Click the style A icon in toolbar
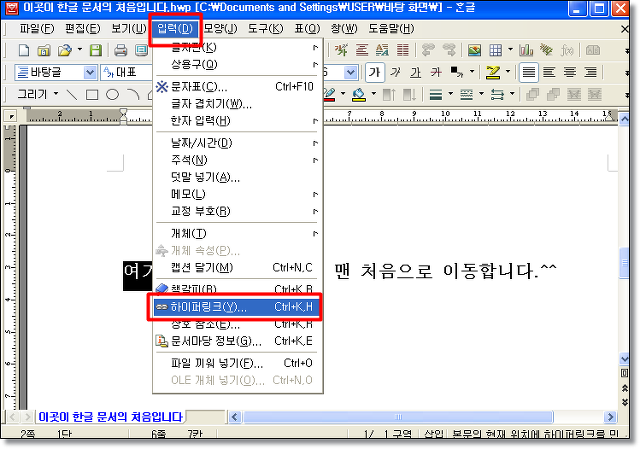The width and height of the screenshot is (640, 449). [x=382, y=50]
